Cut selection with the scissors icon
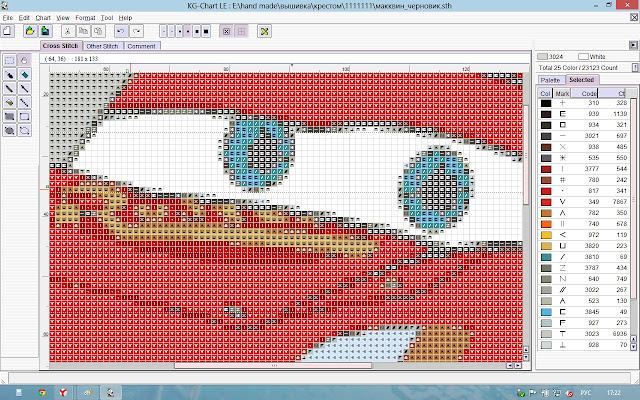The height and width of the screenshot is (400, 640). point(68,31)
